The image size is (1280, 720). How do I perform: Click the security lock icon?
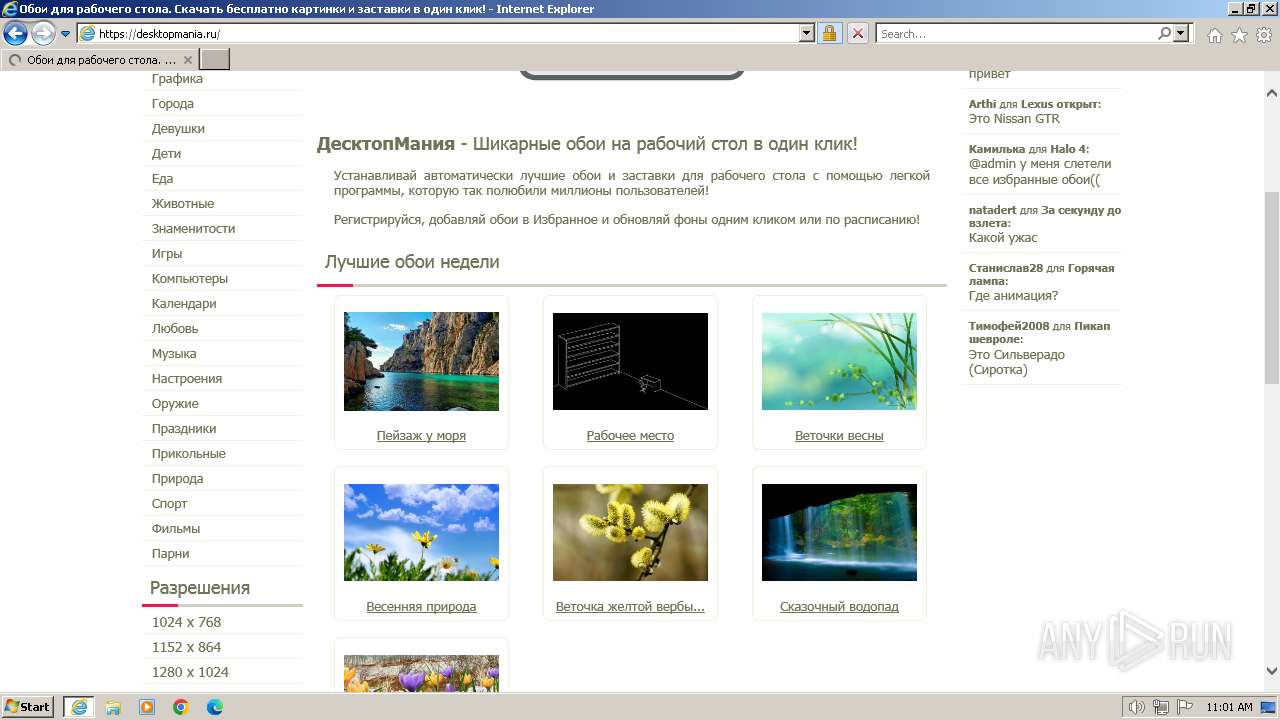pos(829,33)
